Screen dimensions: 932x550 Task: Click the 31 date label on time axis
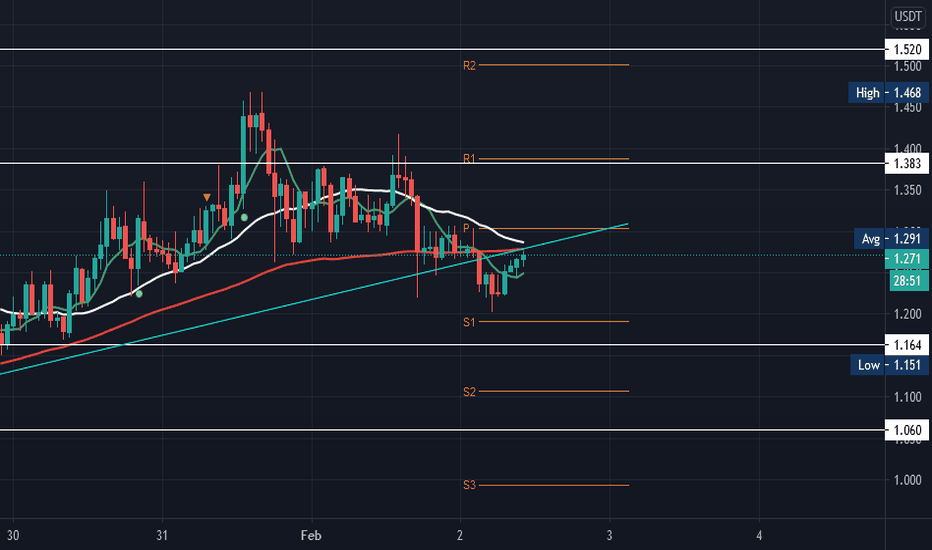point(162,535)
